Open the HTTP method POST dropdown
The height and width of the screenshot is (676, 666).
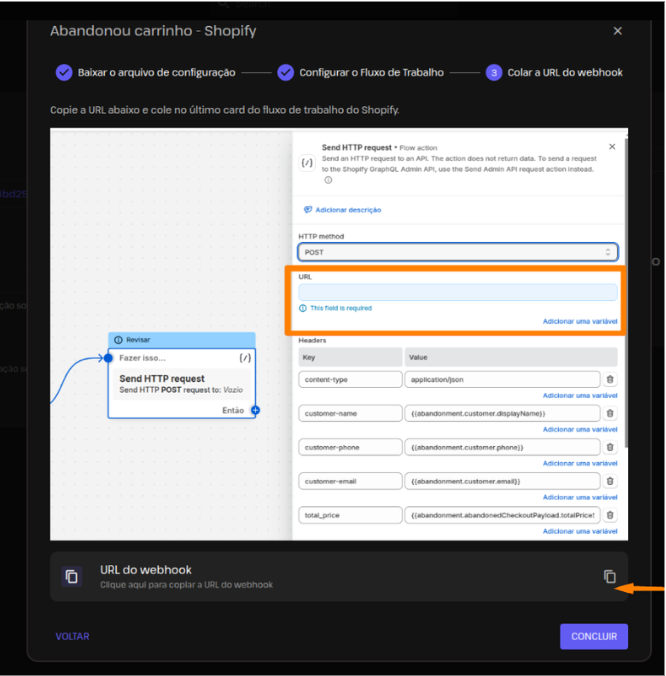pos(458,252)
